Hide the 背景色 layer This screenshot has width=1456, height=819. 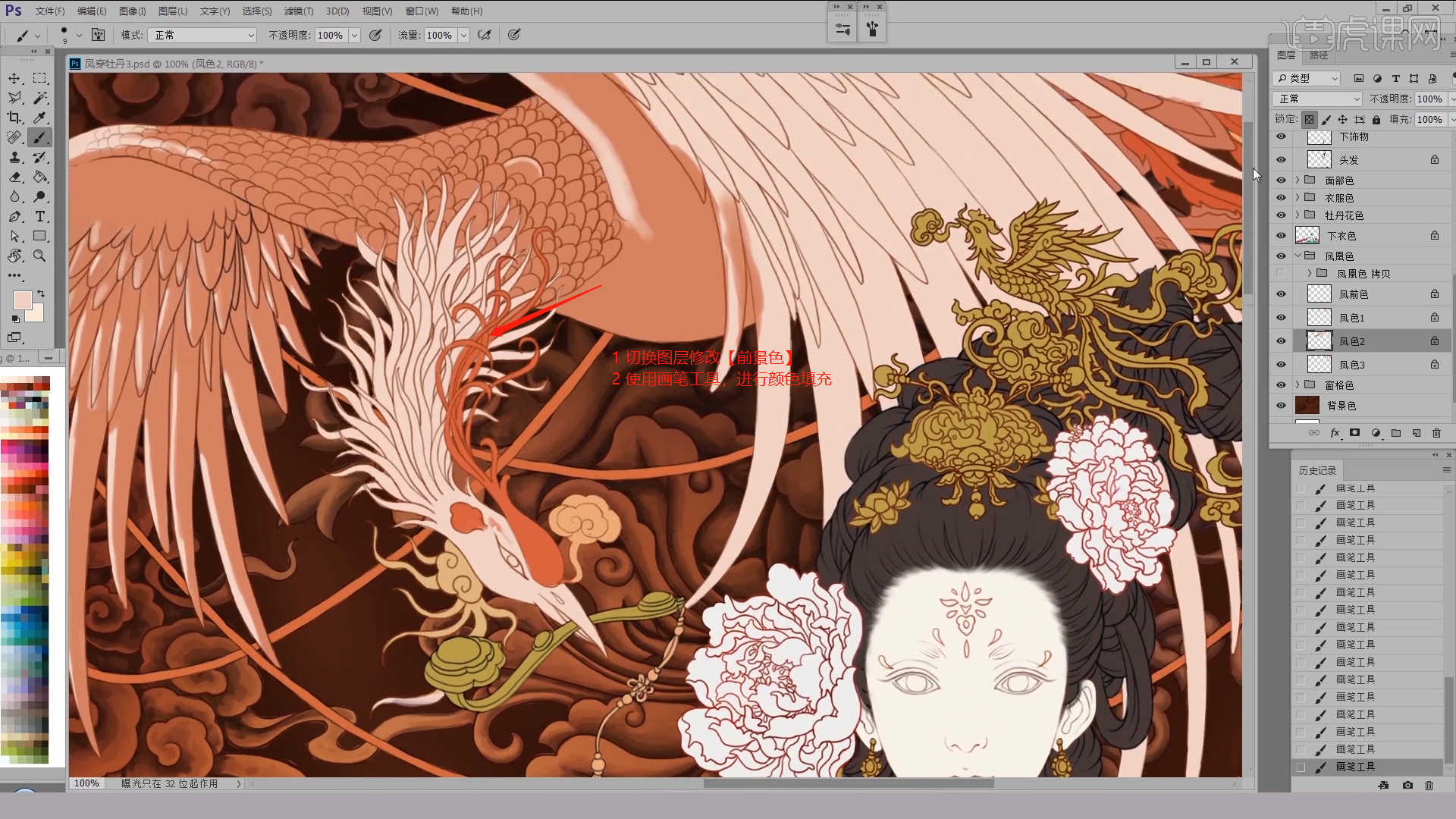pos(1281,406)
